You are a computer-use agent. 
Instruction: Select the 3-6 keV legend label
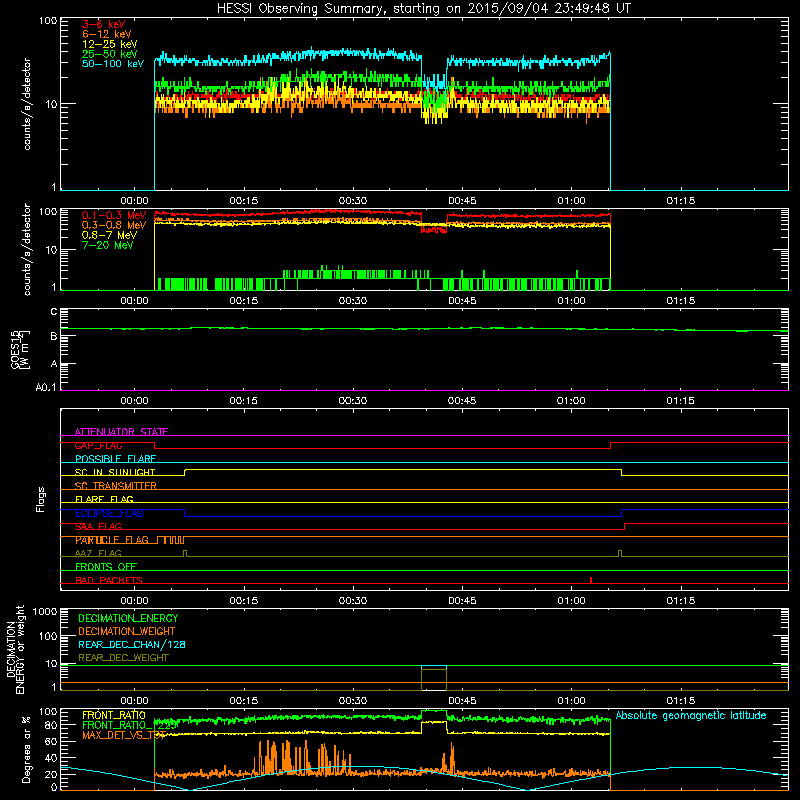tap(104, 24)
